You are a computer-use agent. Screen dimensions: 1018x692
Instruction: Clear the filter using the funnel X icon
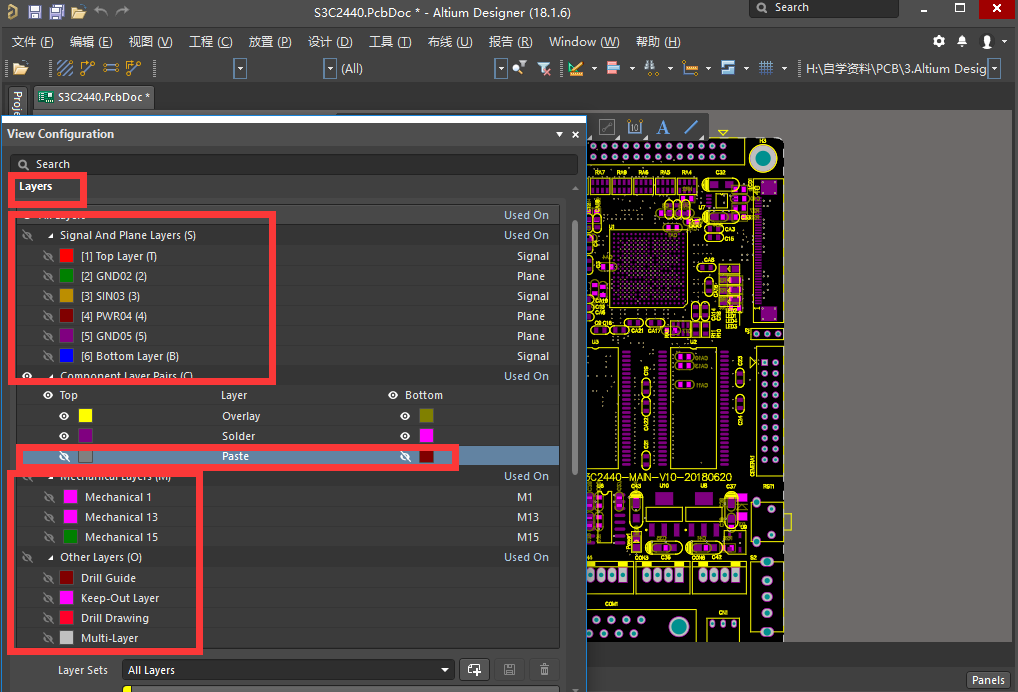click(x=544, y=68)
